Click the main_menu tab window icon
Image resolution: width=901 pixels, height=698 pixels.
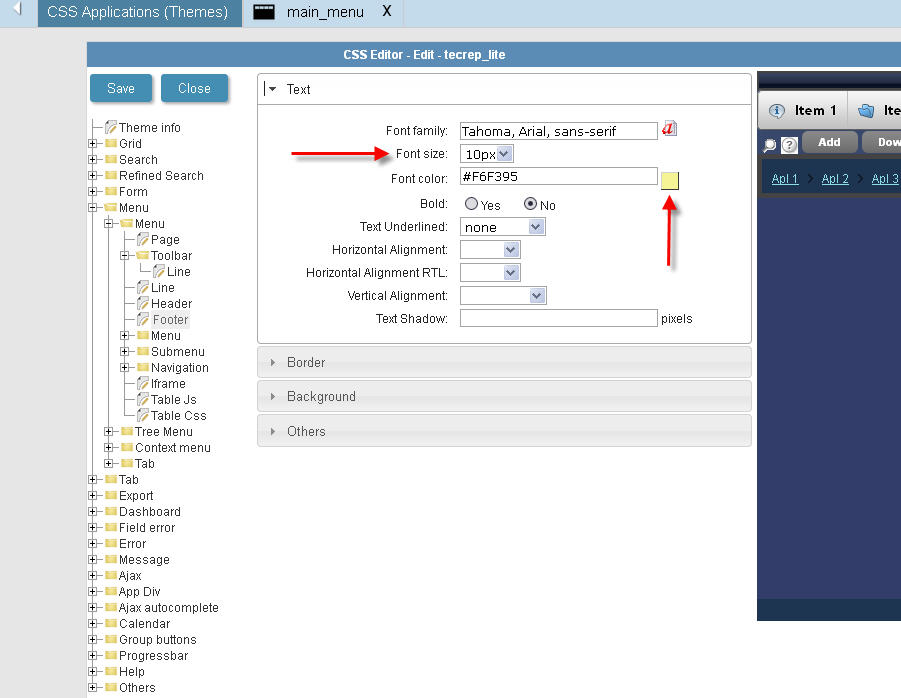pyautogui.click(x=264, y=12)
